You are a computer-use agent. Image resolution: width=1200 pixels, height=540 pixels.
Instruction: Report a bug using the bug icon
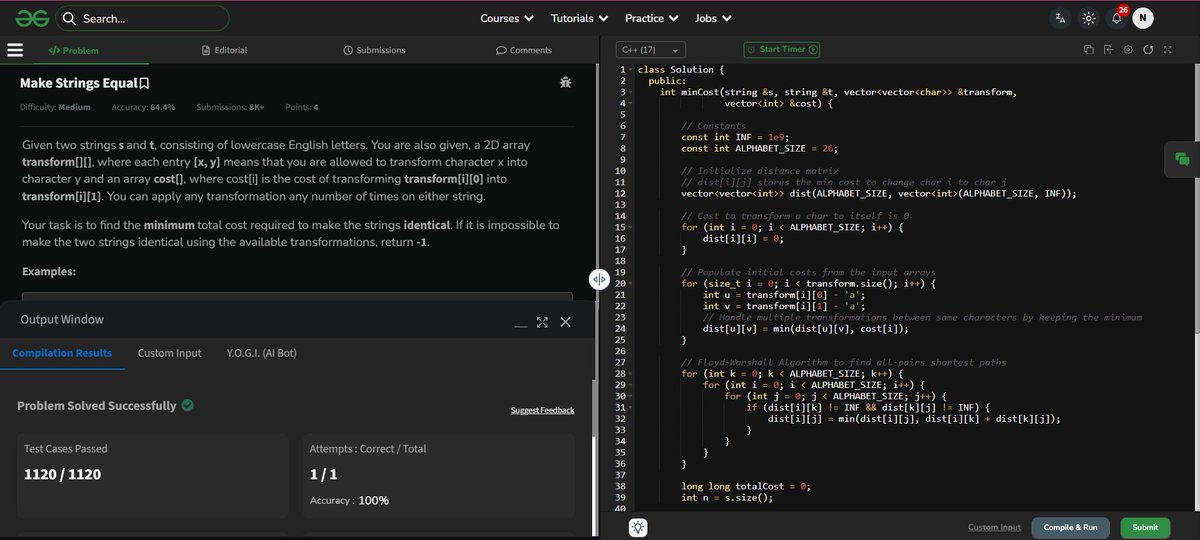coord(565,83)
